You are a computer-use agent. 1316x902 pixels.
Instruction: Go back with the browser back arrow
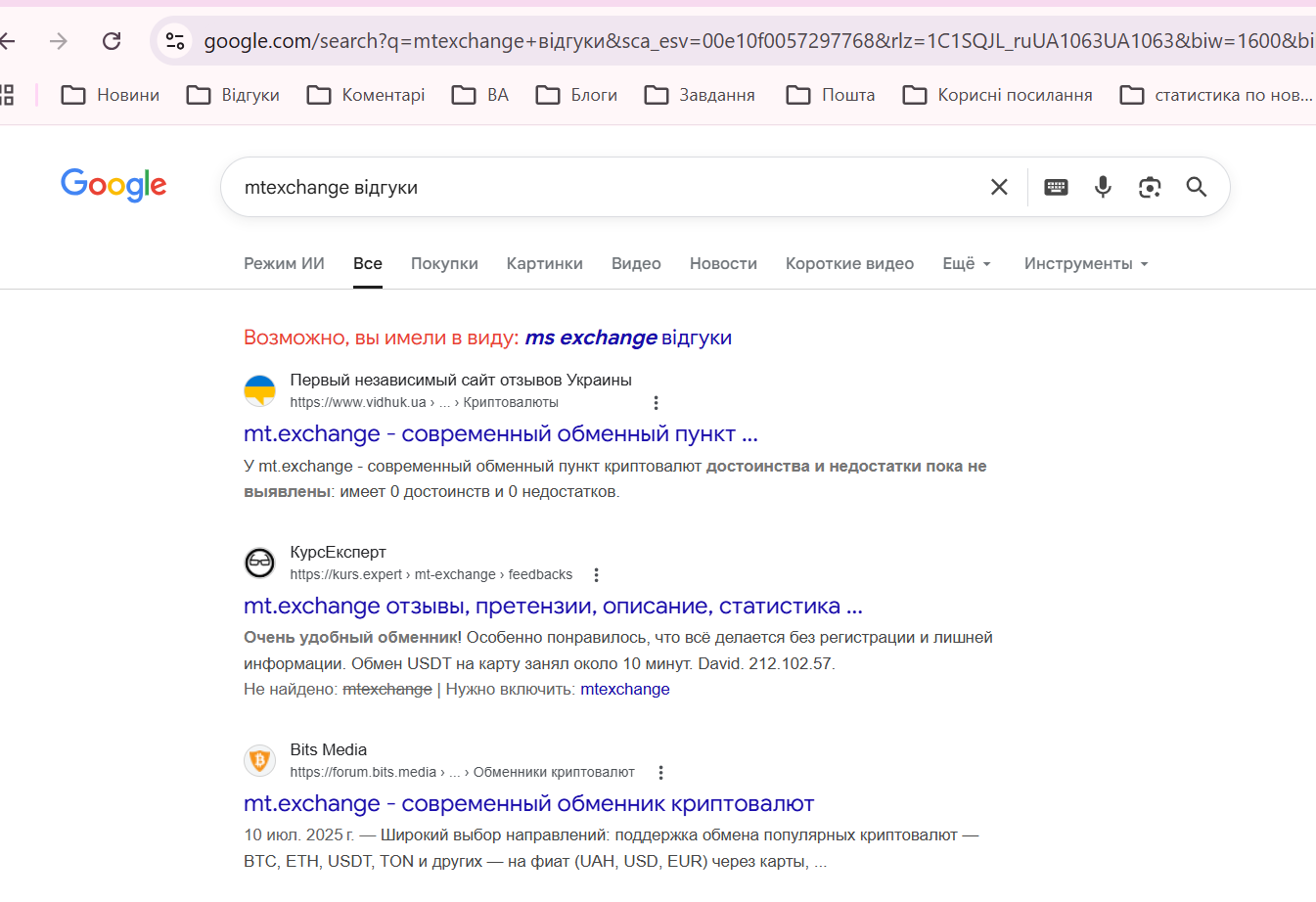coord(7,41)
